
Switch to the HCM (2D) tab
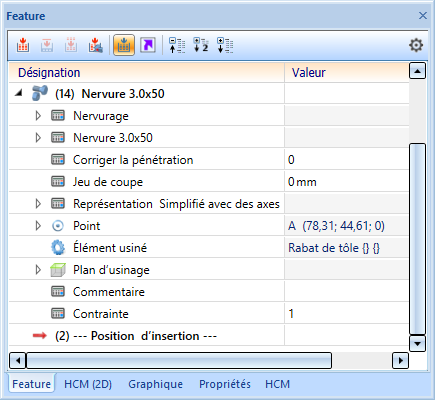point(88,384)
